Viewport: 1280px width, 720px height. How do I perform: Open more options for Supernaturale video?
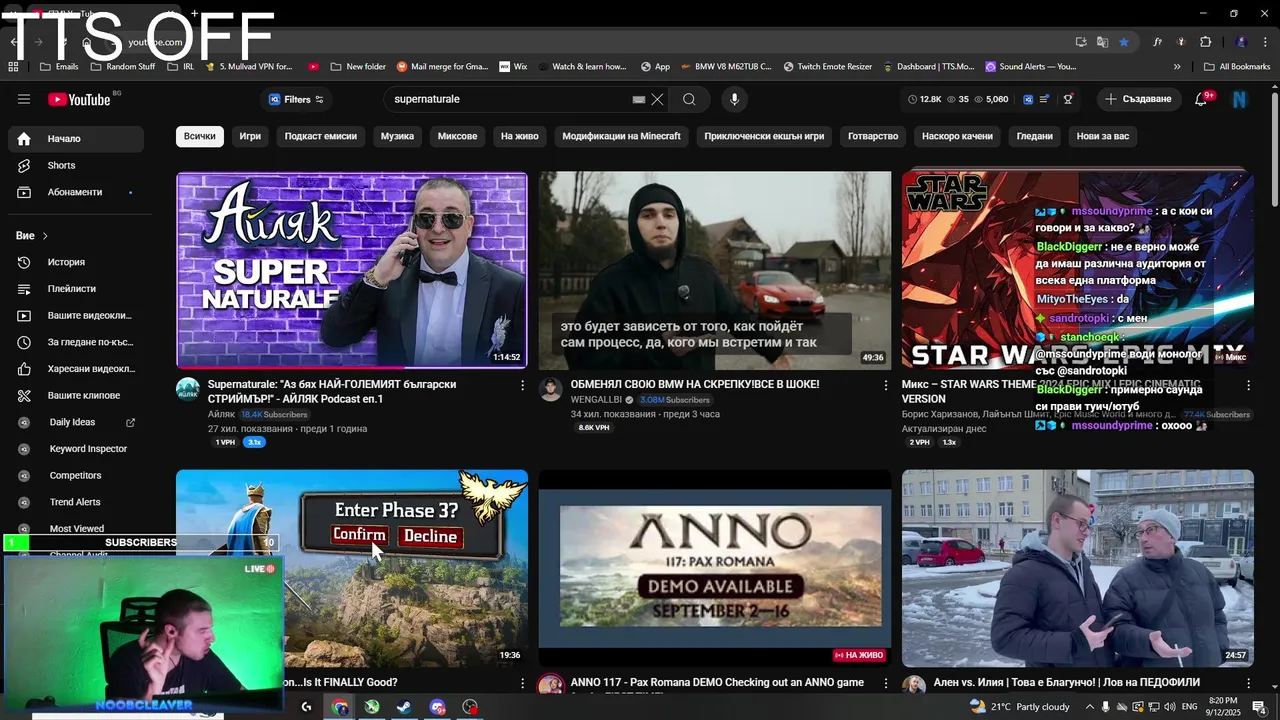click(x=522, y=385)
